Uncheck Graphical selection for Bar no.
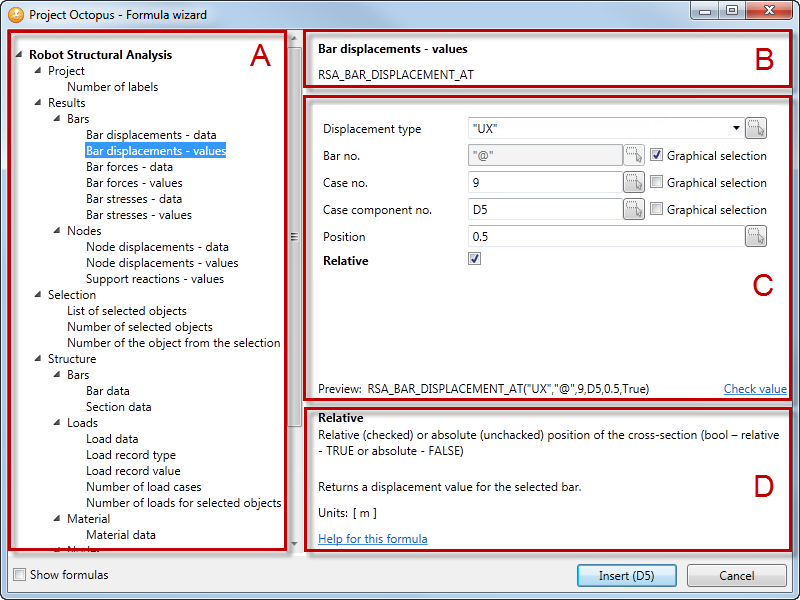Screen dimensions: 800x600 657,155
